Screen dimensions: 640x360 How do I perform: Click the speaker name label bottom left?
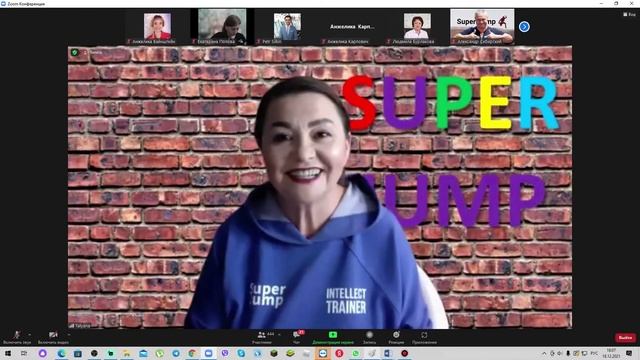[x=80, y=326]
